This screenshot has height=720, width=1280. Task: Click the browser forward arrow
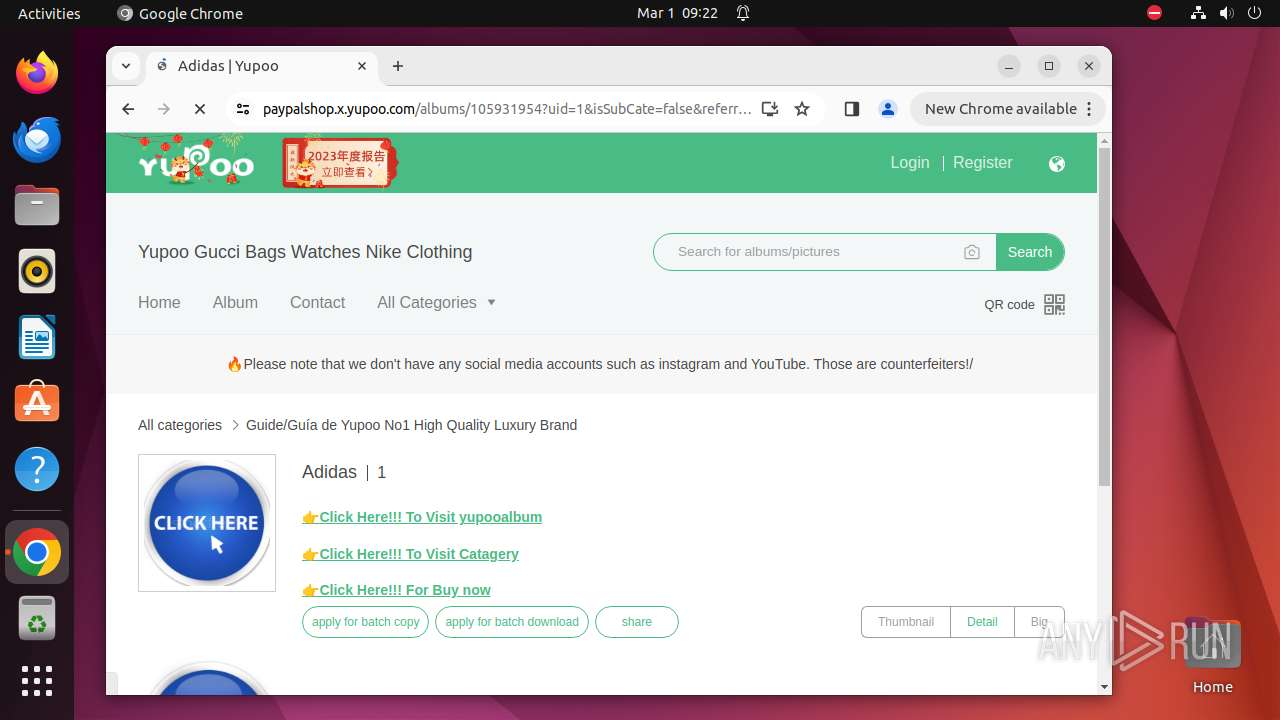(x=164, y=109)
